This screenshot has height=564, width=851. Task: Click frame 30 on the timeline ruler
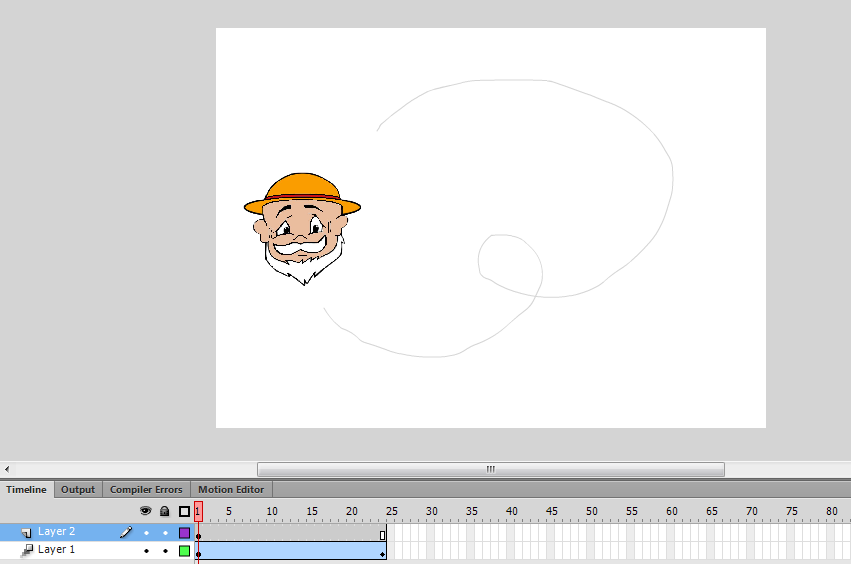[x=431, y=511]
